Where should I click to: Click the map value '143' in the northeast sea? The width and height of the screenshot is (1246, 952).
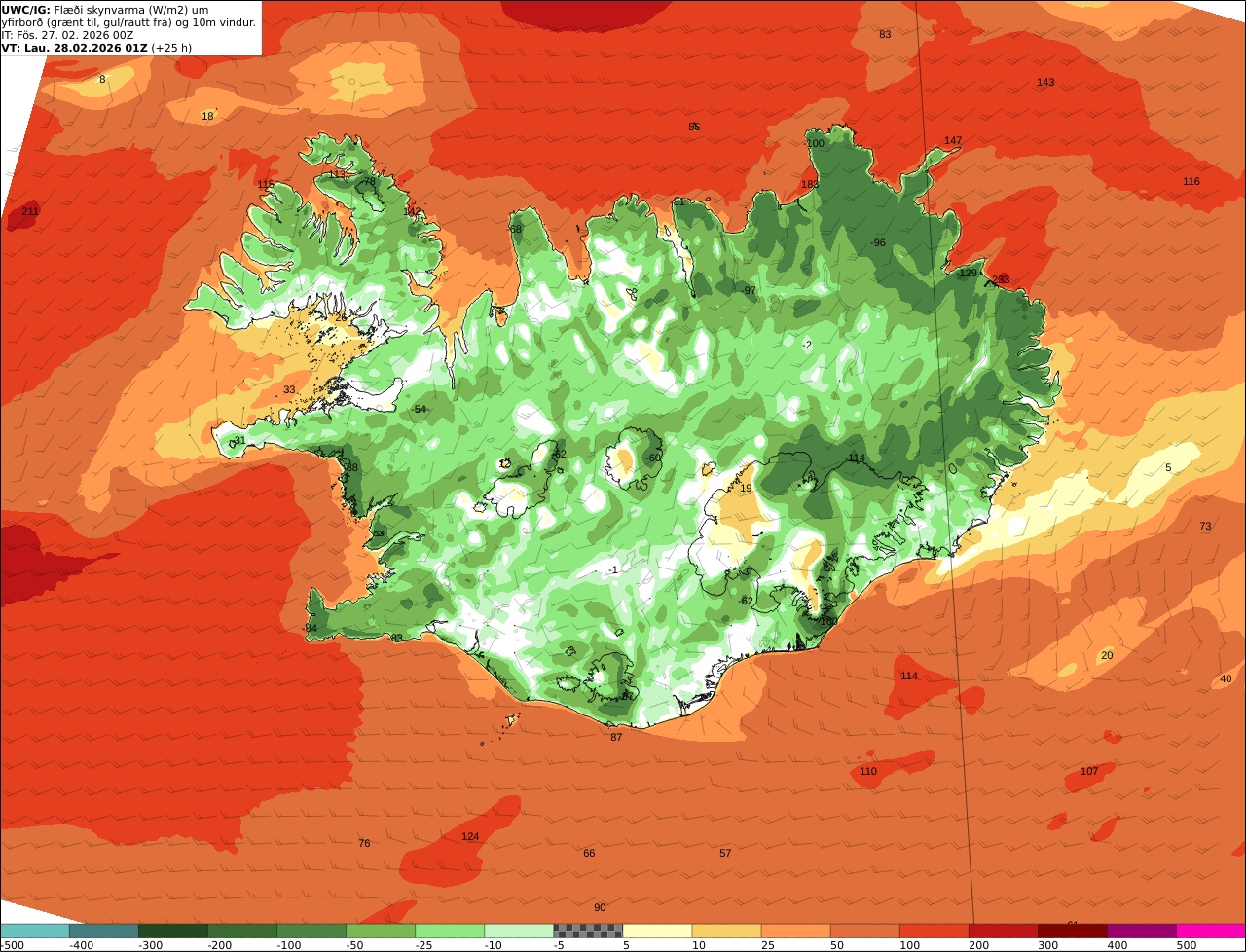click(1045, 82)
